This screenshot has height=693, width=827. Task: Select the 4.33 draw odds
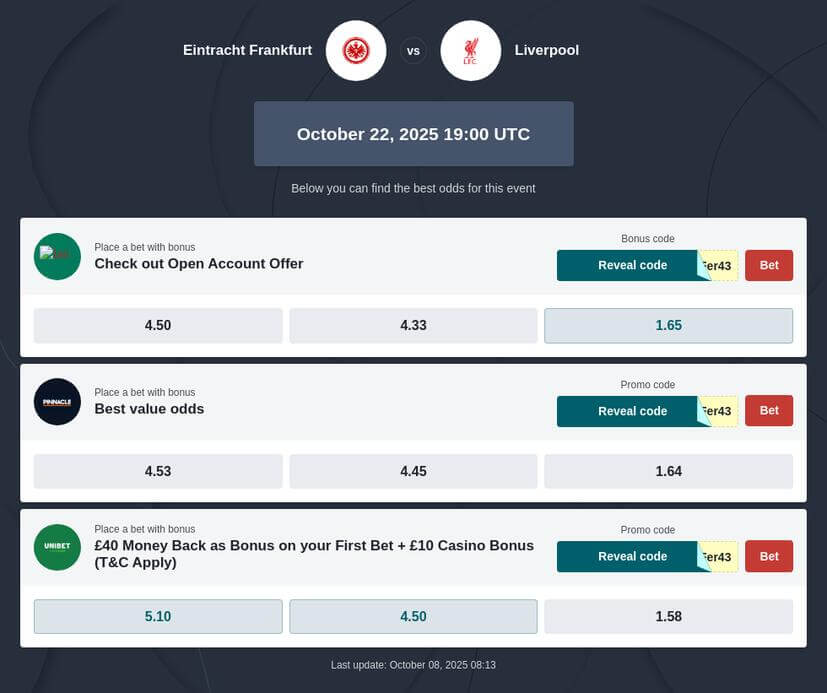413,325
